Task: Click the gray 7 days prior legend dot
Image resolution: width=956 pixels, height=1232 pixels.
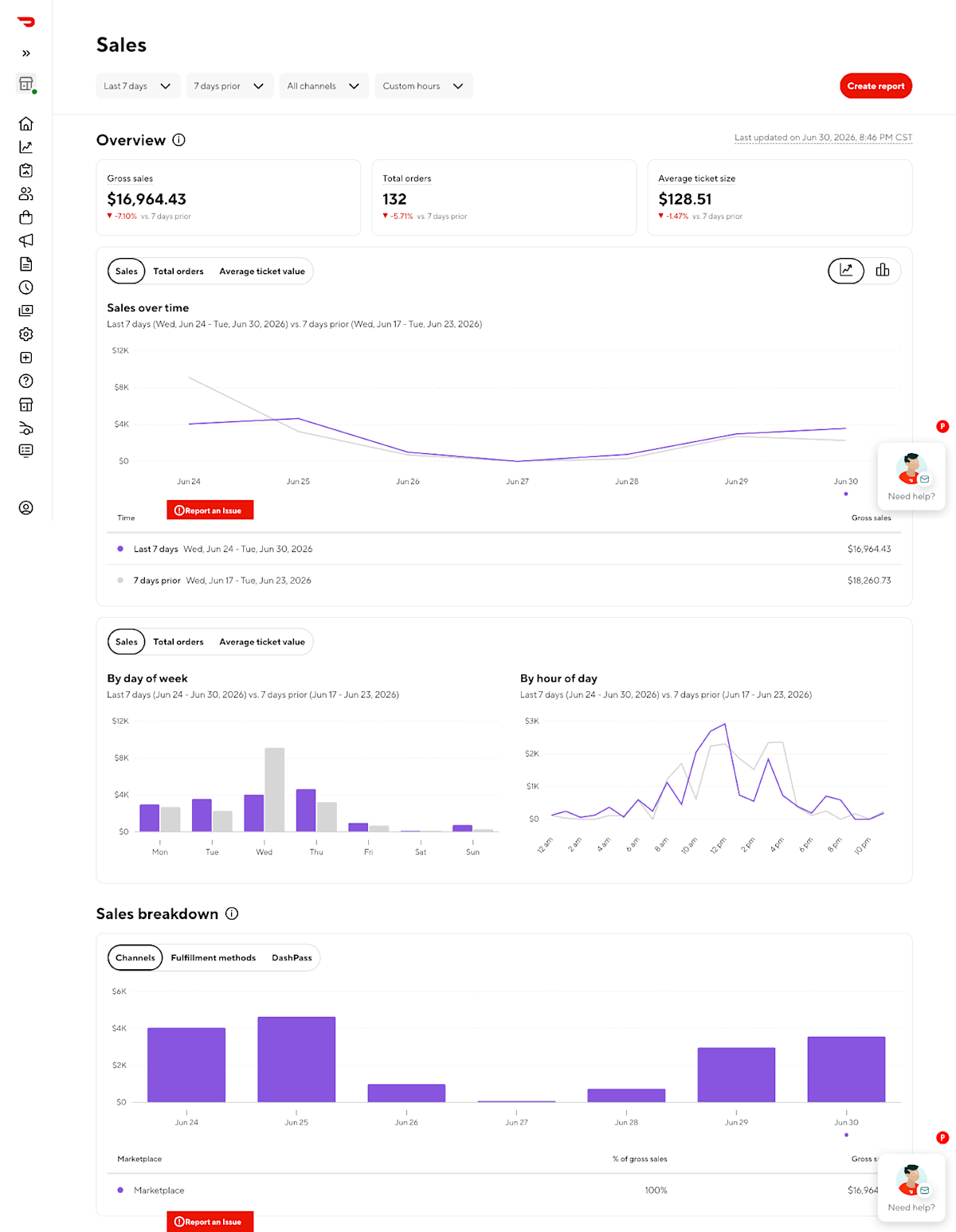Action: click(x=120, y=581)
